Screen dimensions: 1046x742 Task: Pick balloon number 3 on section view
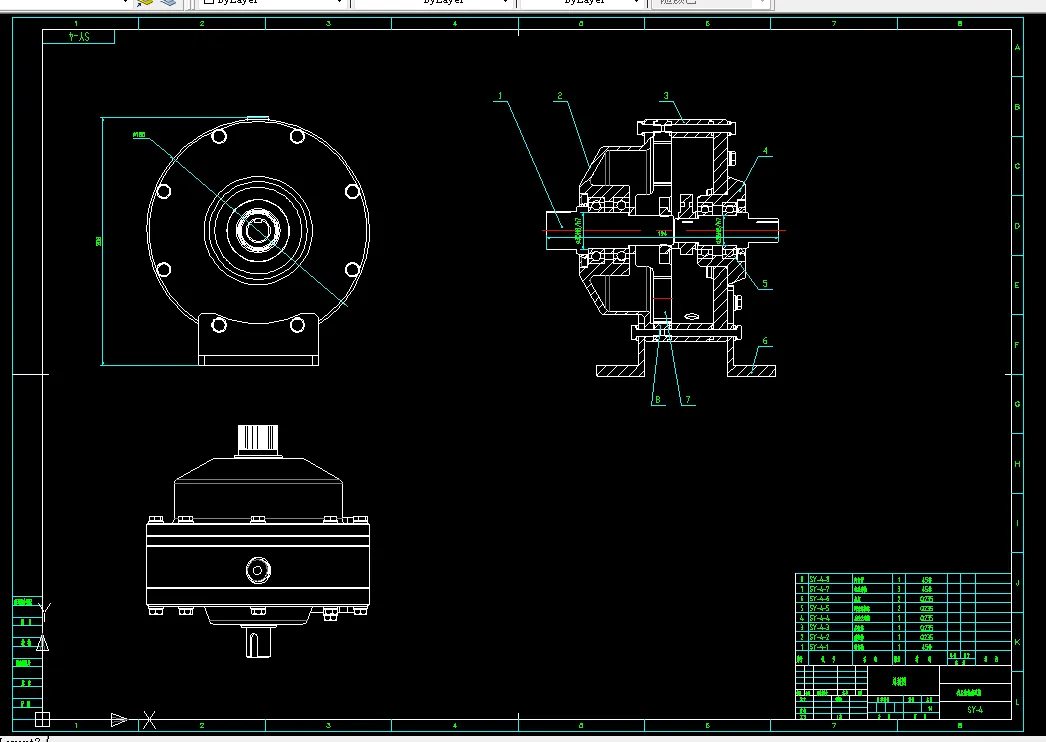coord(666,96)
